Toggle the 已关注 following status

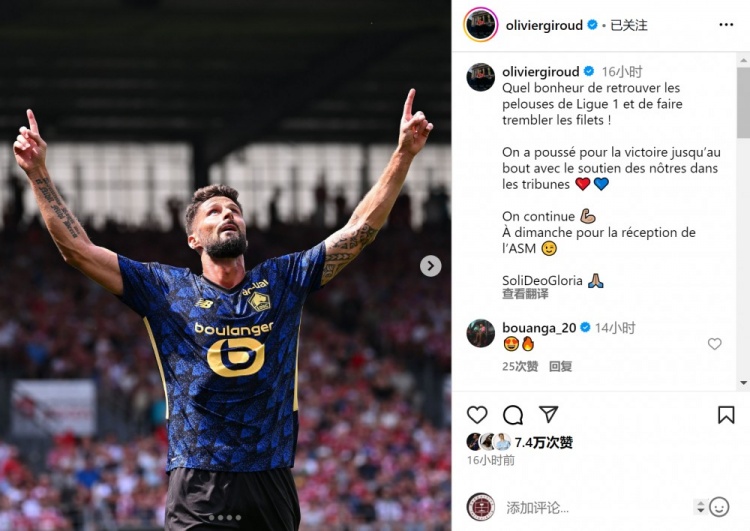pyautogui.click(x=629, y=25)
